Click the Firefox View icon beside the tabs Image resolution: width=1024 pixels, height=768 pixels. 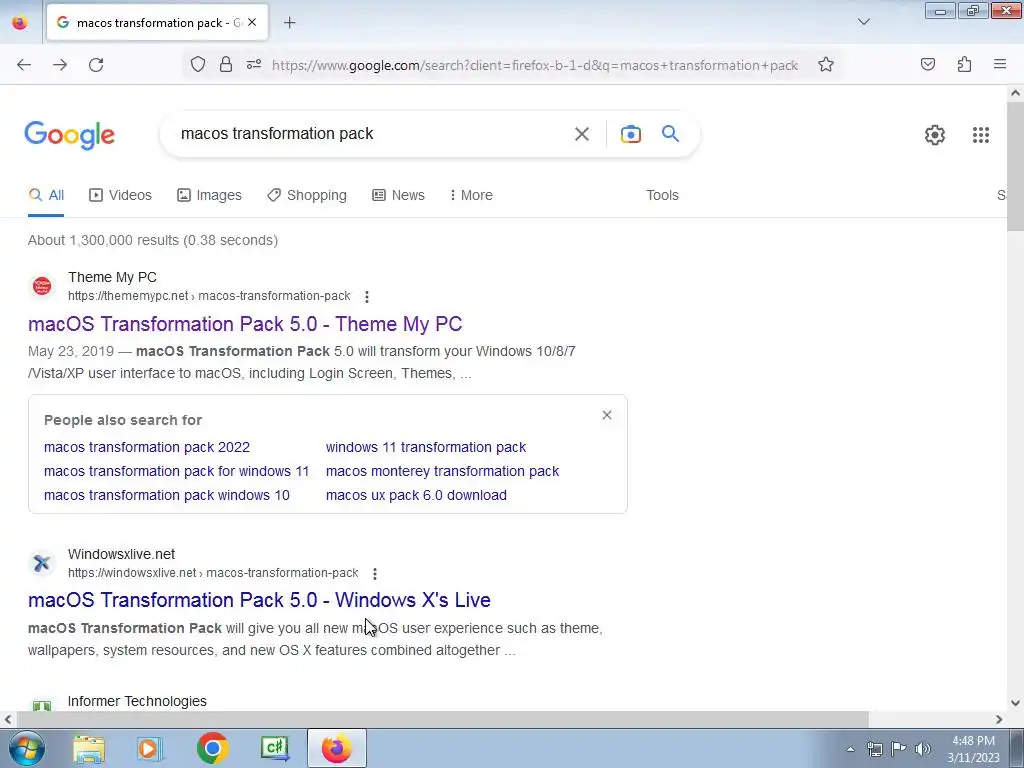point(20,23)
